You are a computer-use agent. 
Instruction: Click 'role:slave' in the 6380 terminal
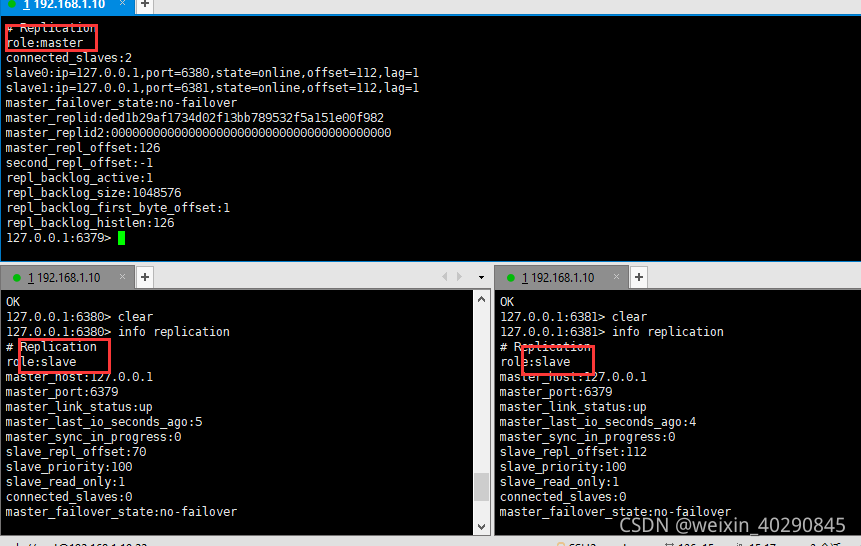pyautogui.click(x=41, y=362)
